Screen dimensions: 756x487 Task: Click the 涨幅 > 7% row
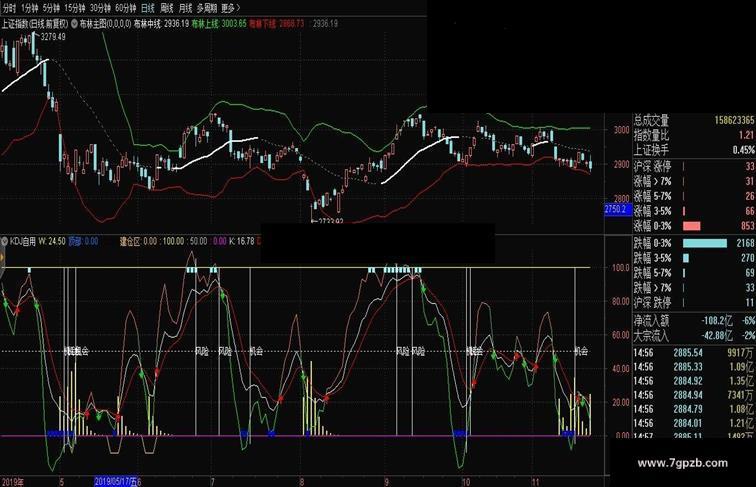click(694, 181)
